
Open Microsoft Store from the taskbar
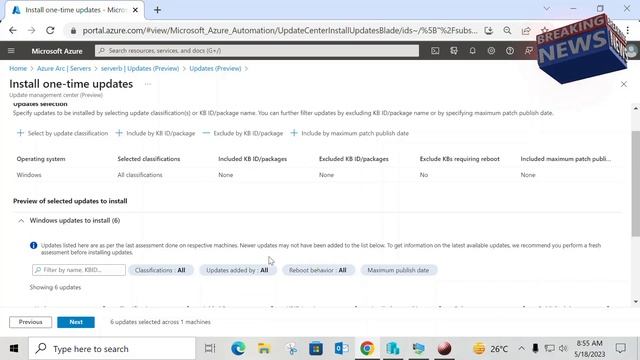[x=316, y=349]
